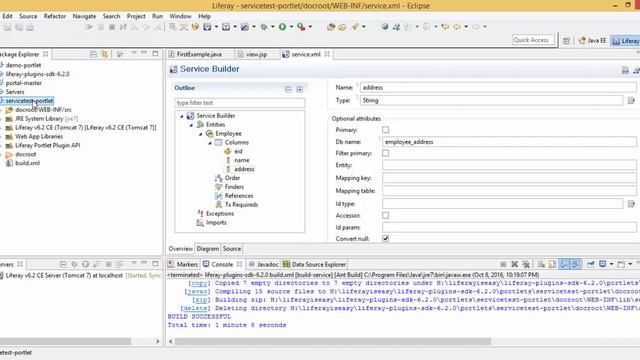The image size is (640, 360).
Task: Collapse the Columns tree node
Action: [210, 143]
